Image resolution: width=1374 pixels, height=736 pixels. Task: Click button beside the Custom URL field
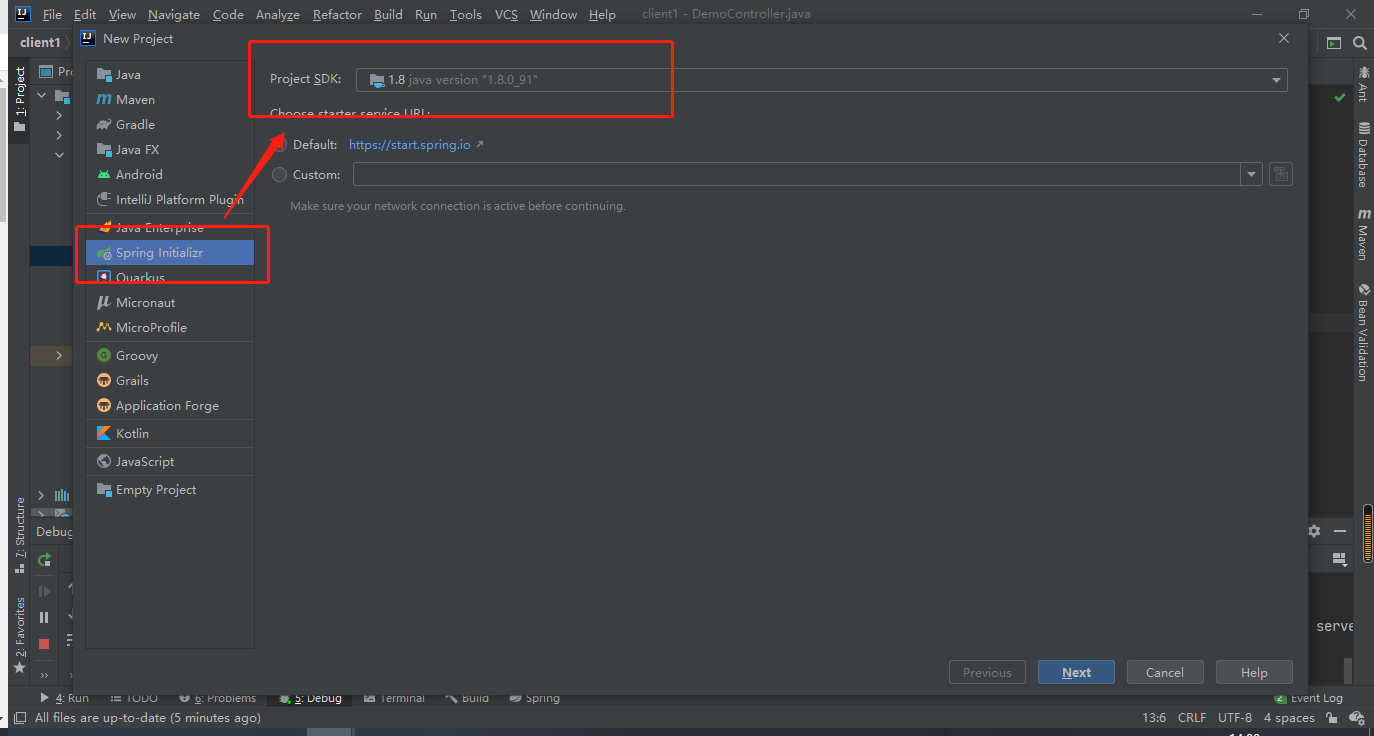point(1281,174)
